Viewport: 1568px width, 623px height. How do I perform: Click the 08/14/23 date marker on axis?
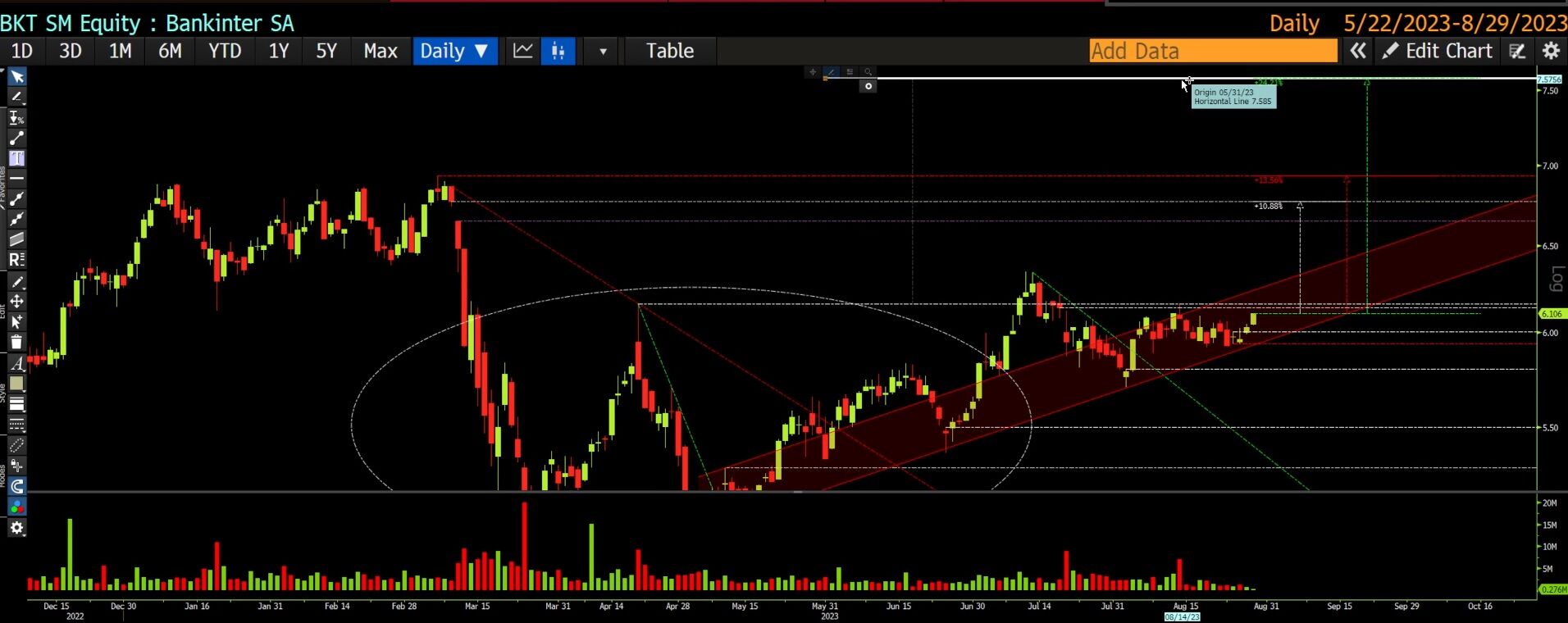pyautogui.click(x=1183, y=616)
